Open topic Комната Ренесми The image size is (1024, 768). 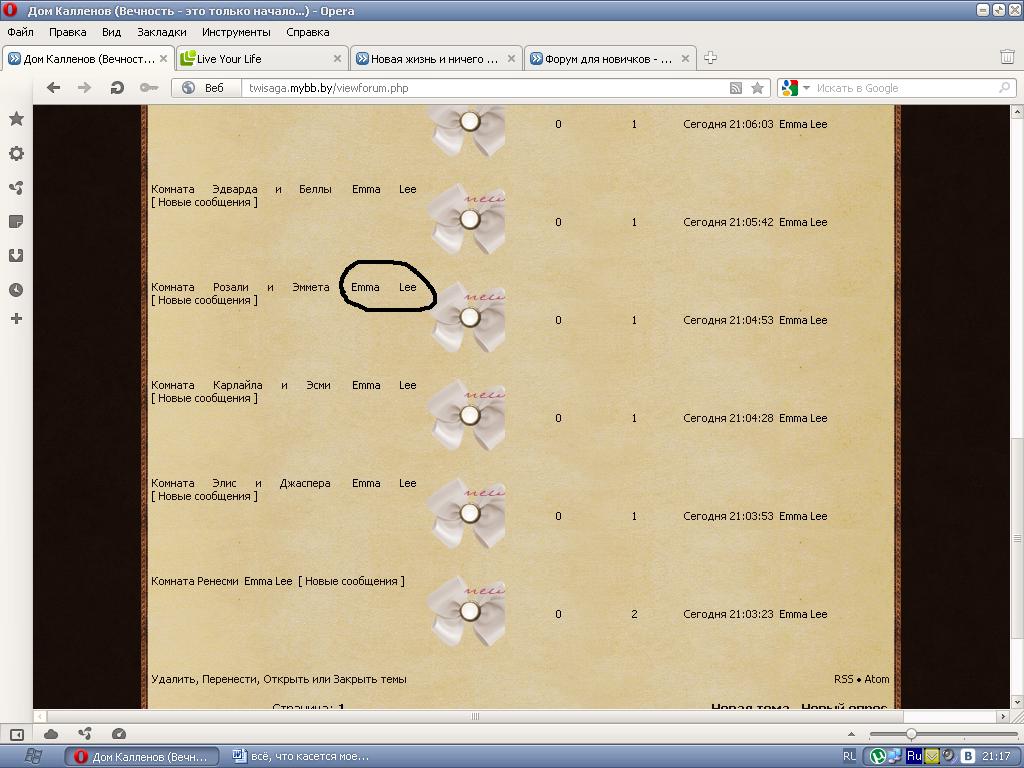click(x=195, y=581)
